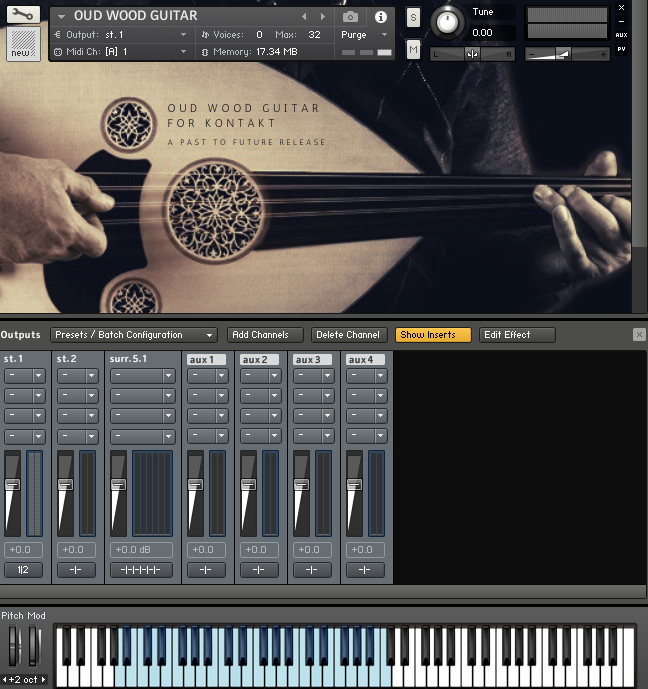Go to next instrument with right arrow
The width and height of the screenshot is (648, 689).
tap(322, 17)
